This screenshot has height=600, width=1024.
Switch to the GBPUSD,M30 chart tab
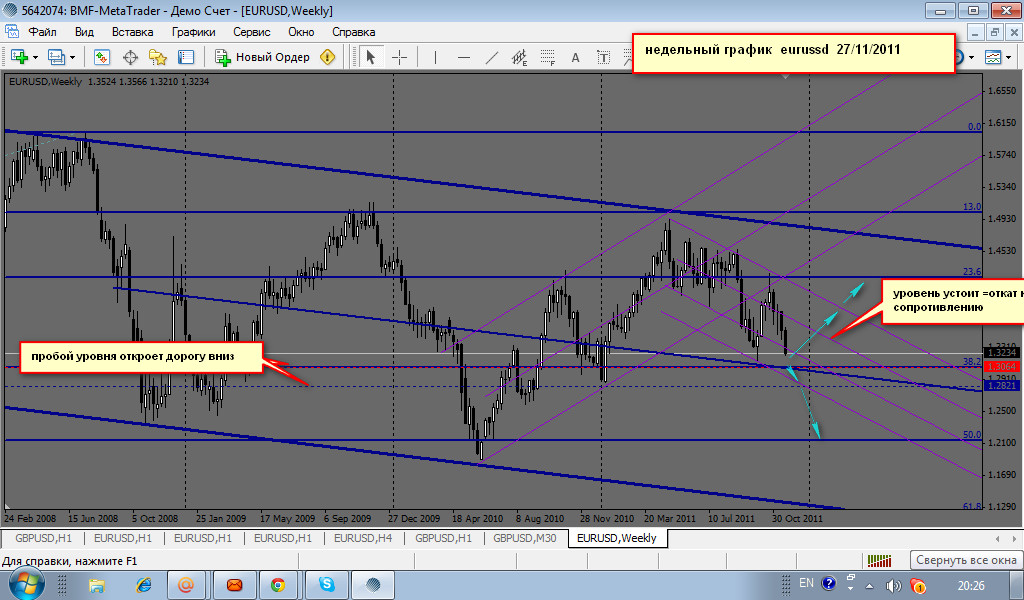point(525,538)
